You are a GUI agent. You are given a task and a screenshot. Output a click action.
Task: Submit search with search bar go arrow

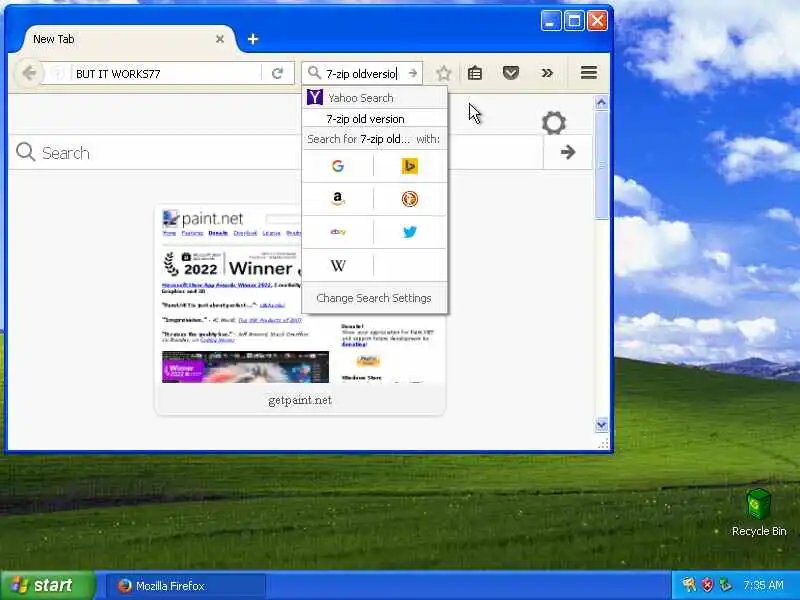tap(413, 73)
